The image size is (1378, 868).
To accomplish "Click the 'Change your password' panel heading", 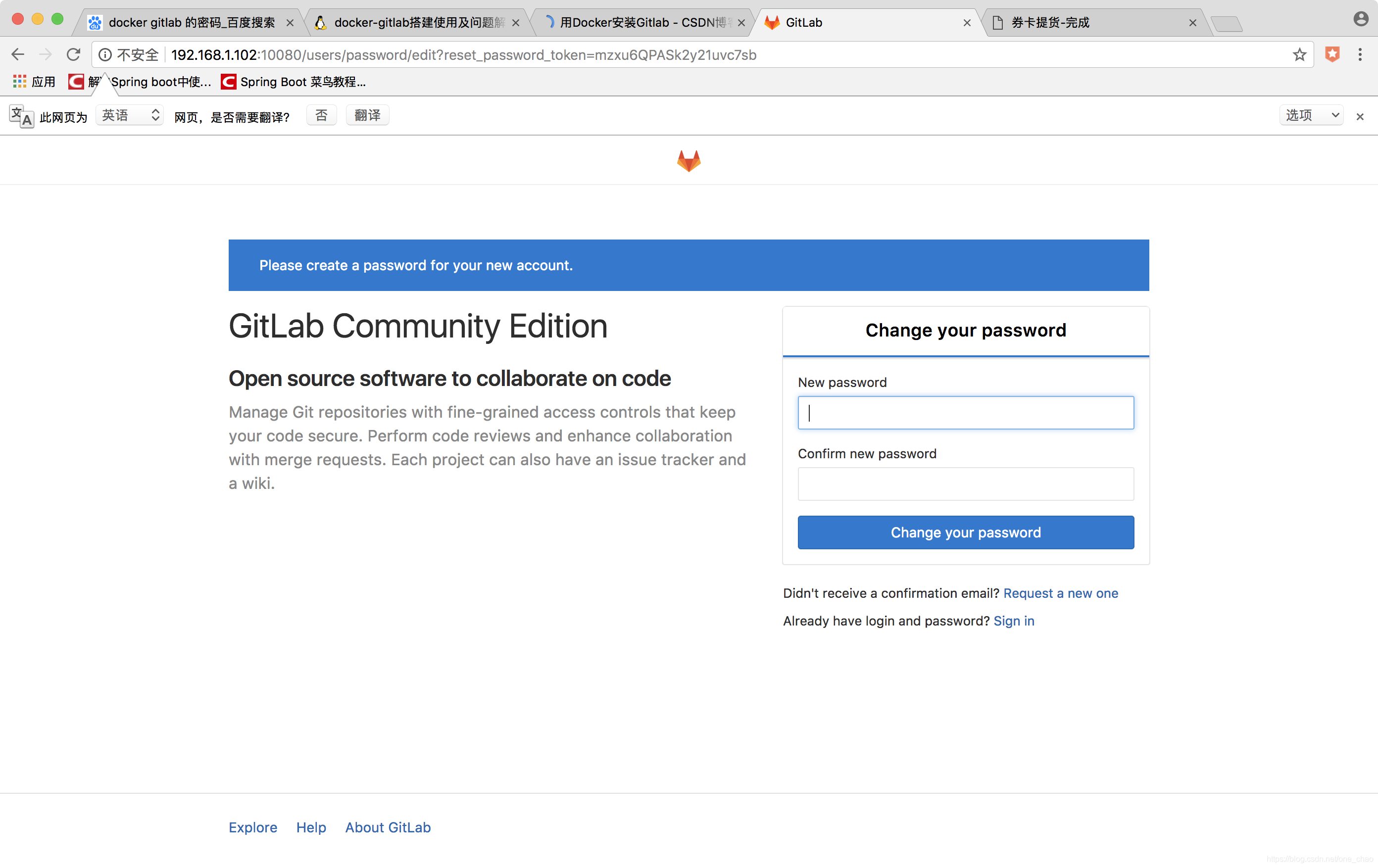I will 965,330.
